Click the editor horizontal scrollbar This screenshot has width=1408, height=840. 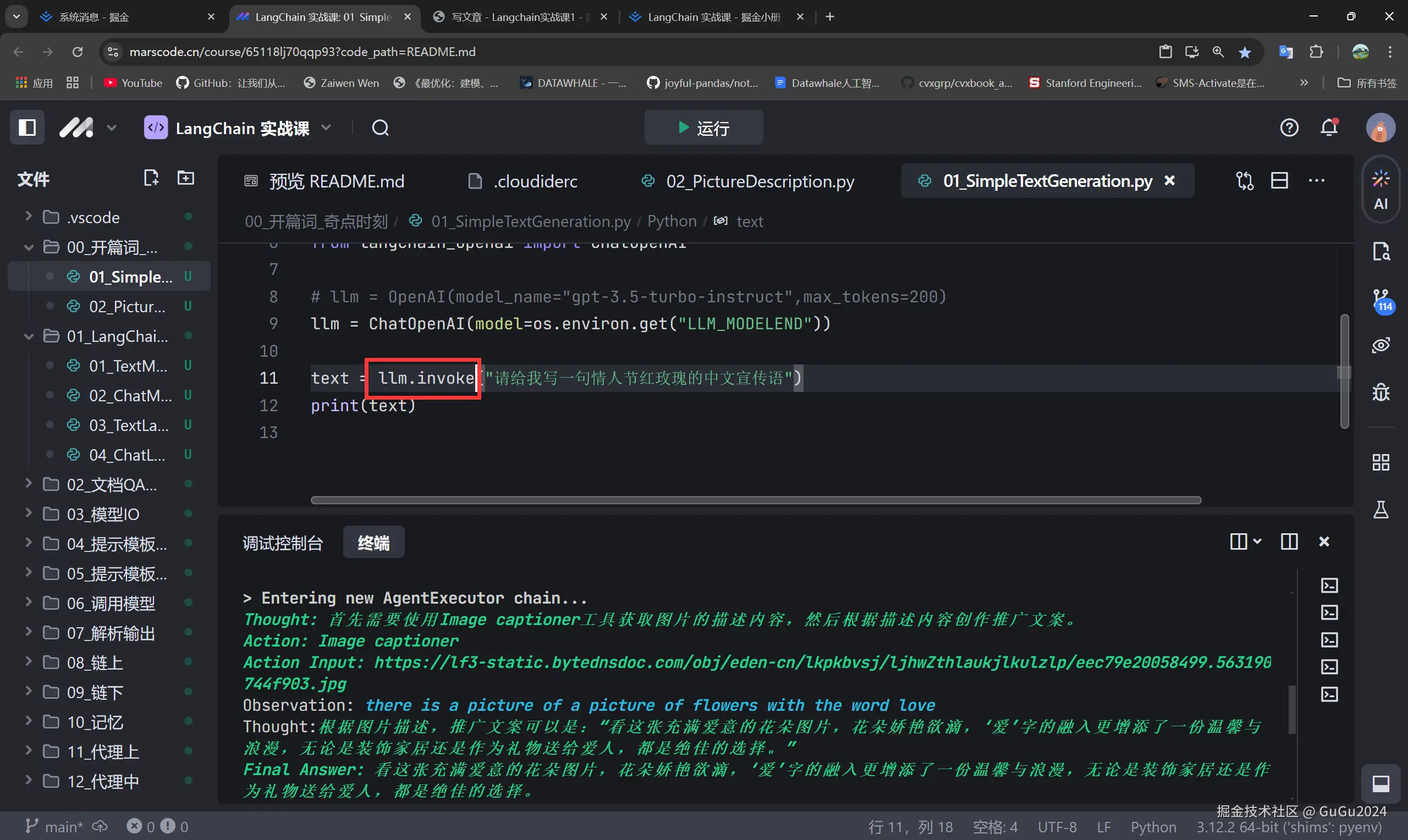click(x=755, y=500)
